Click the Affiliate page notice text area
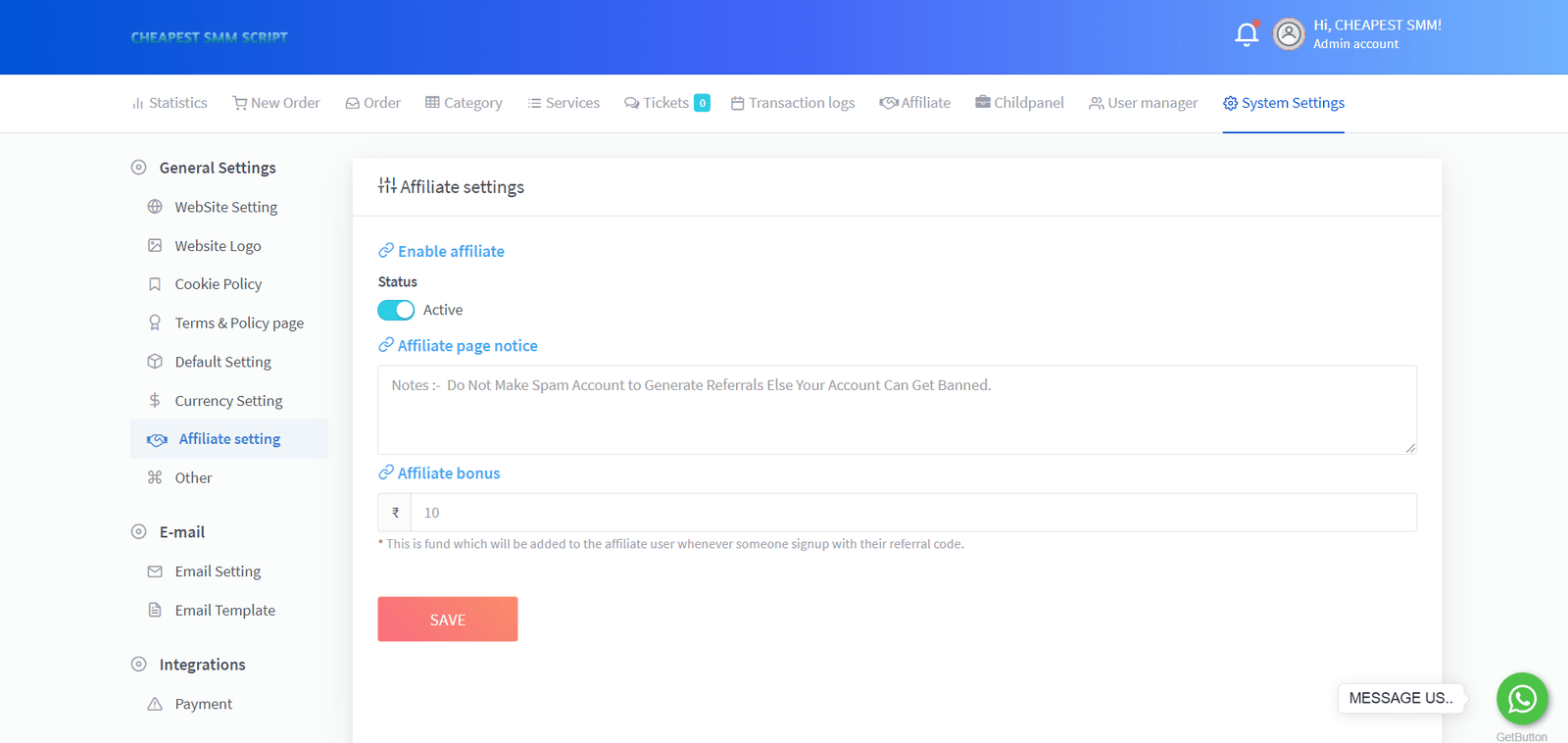The height and width of the screenshot is (743, 1568). [x=897, y=410]
